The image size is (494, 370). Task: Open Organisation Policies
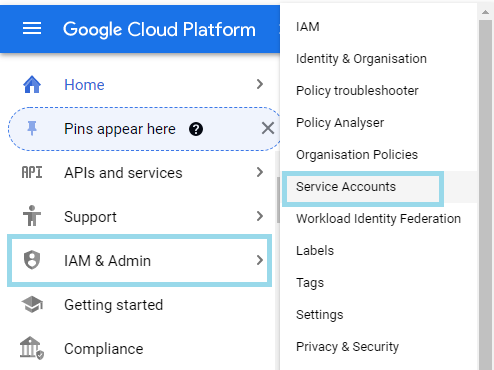click(x=357, y=155)
